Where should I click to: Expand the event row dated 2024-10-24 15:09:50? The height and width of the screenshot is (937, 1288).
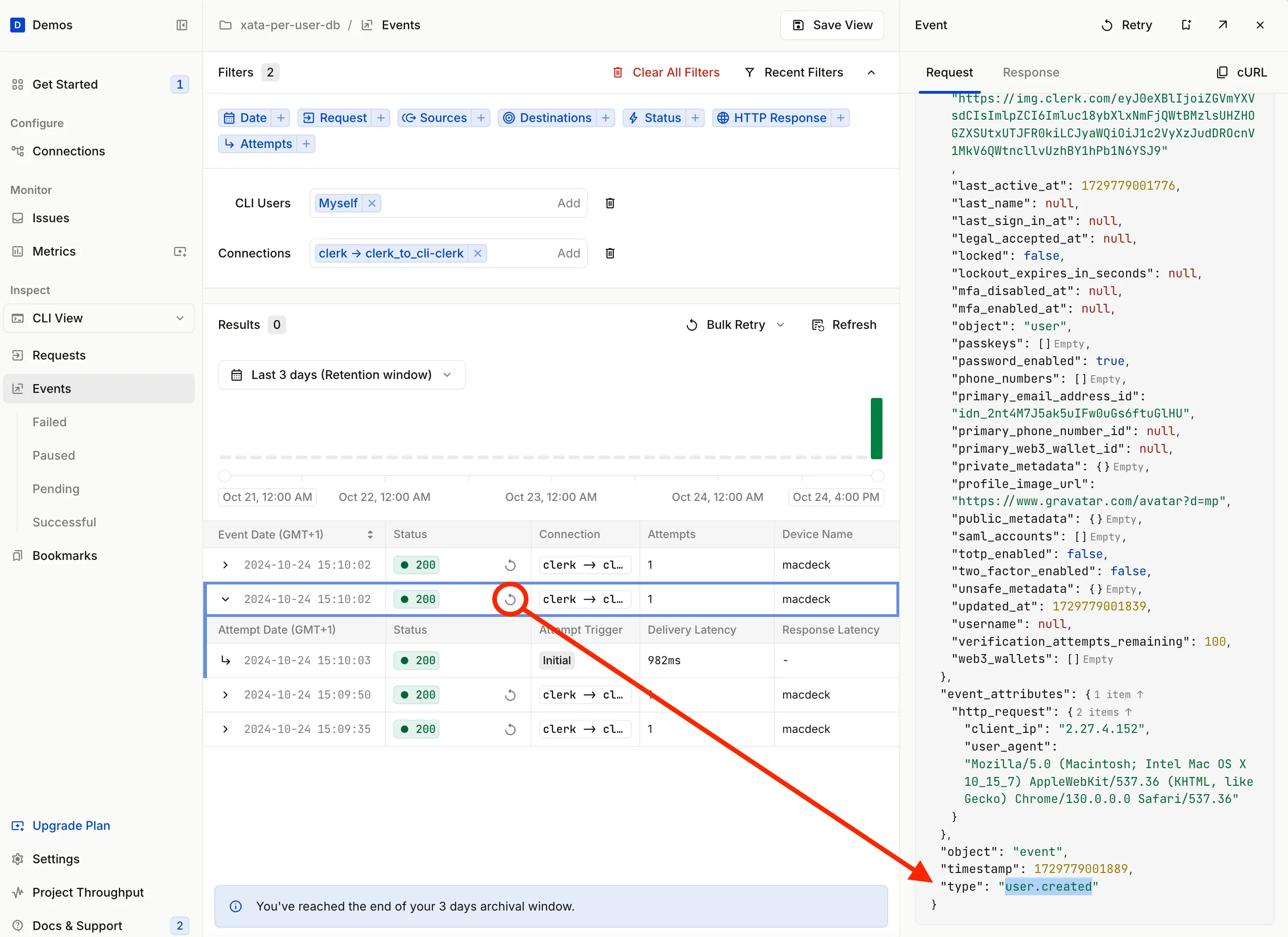click(225, 694)
